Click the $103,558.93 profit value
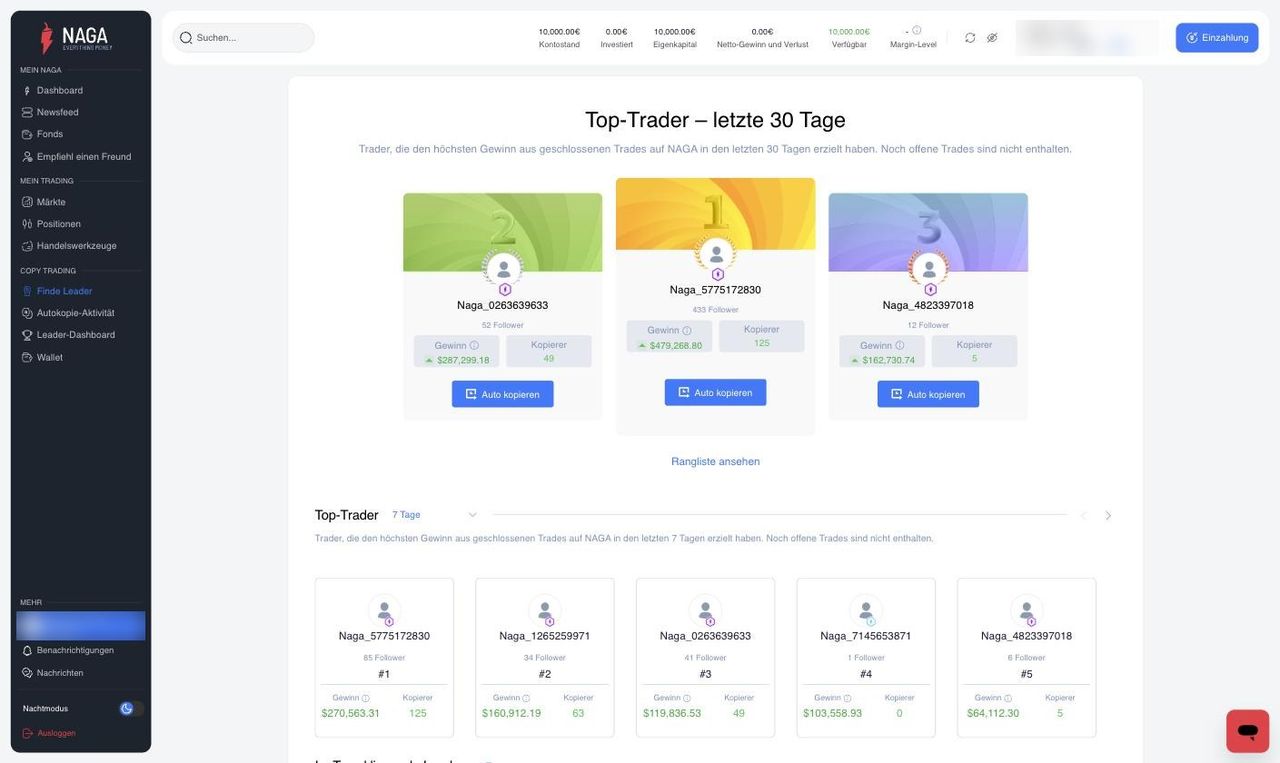The height and width of the screenshot is (763, 1280). pyautogui.click(x=833, y=714)
